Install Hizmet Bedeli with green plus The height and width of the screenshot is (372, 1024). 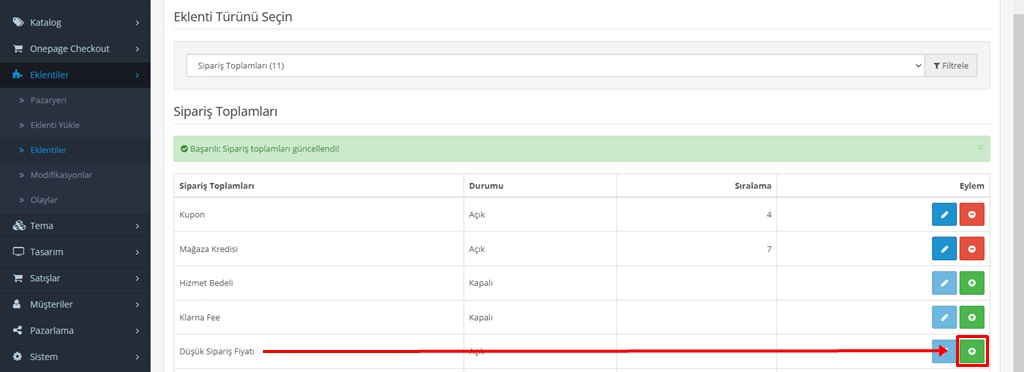(972, 283)
